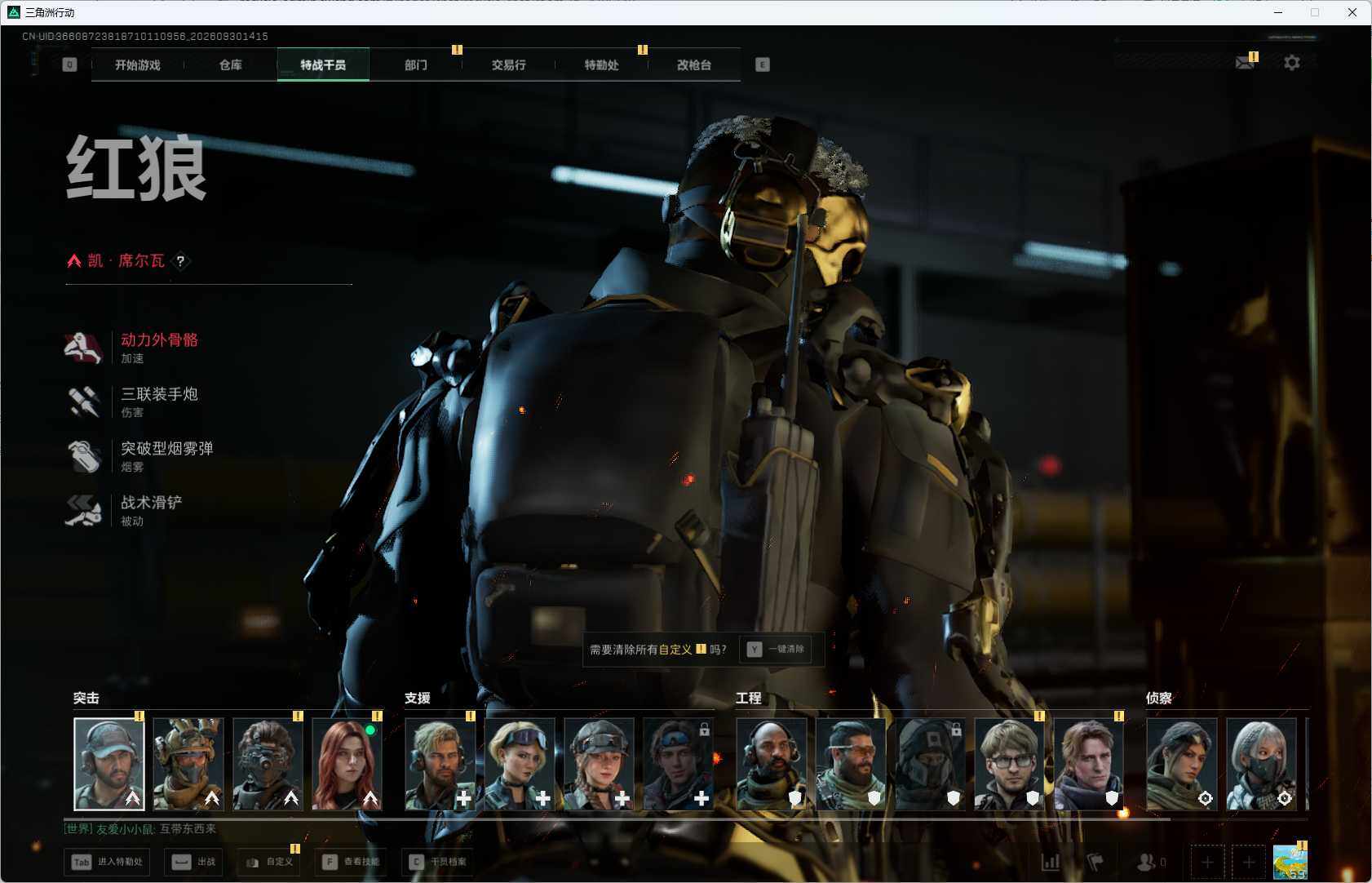This screenshot has height=883, width=1372.
Task: Click the world chat message line
Action: tap(140, 829)
